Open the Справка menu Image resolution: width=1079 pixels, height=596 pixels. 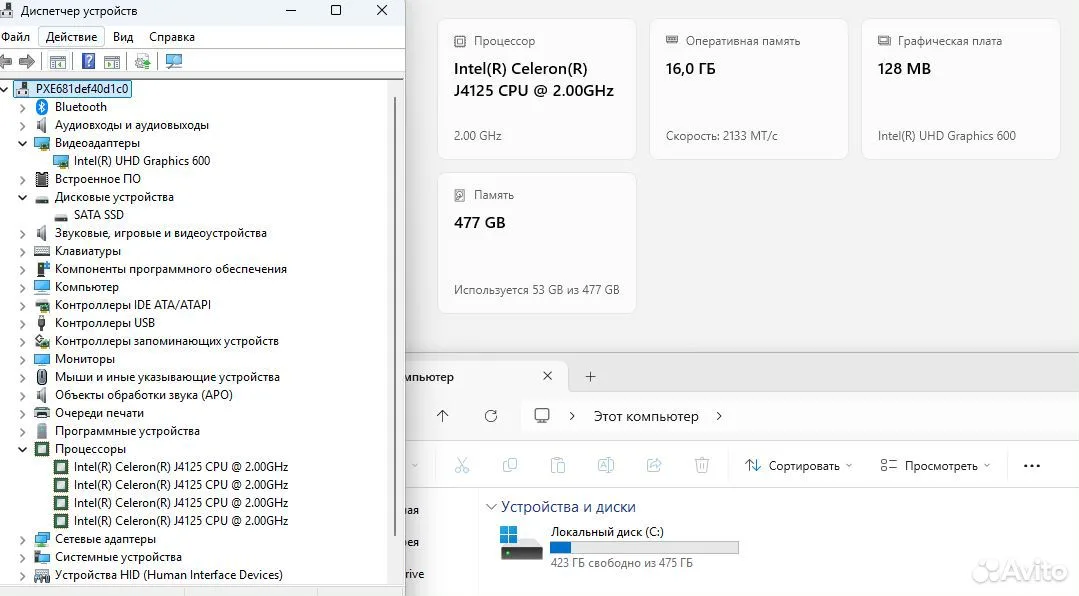pos(172,37)
